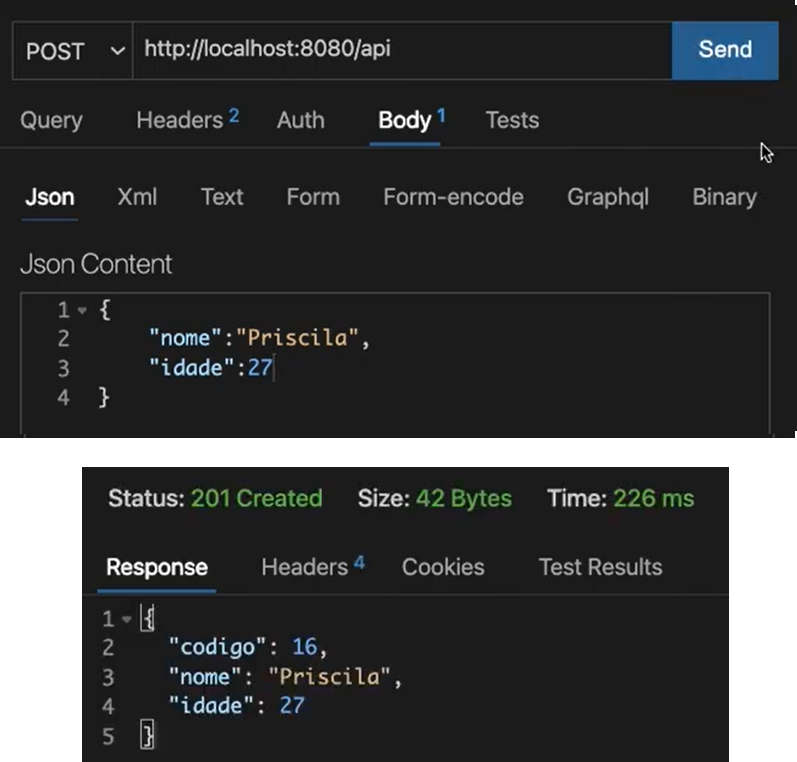
Task: Collapse the response JSON fold arrow
Action: click(x=125, y=620)
